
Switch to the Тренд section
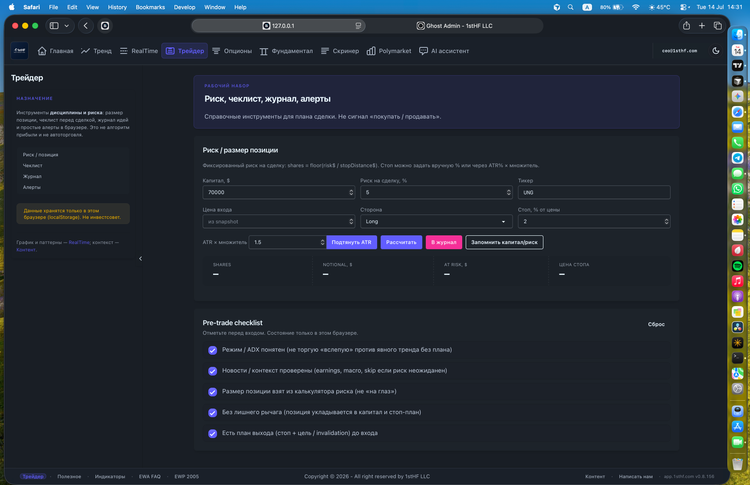(x=96, y=51)
